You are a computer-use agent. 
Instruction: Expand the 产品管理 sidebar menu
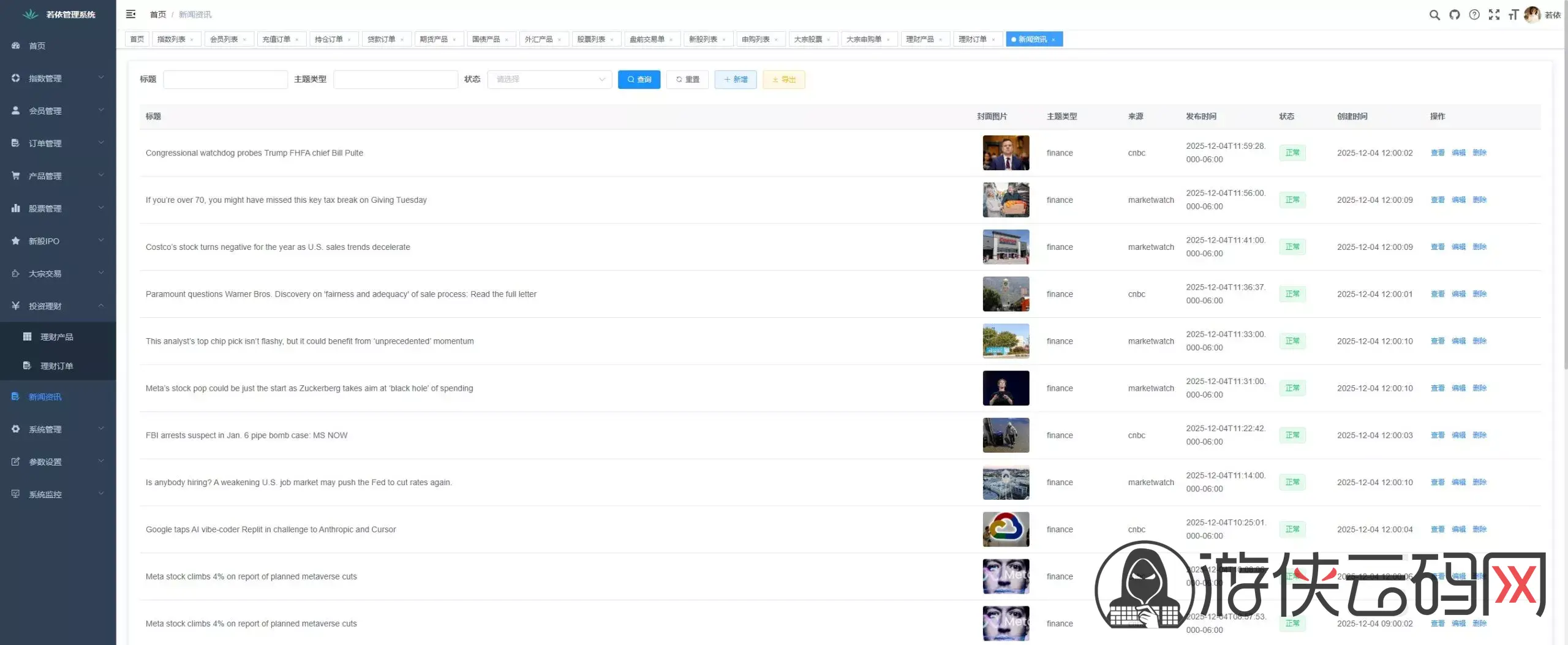point(58,175)
